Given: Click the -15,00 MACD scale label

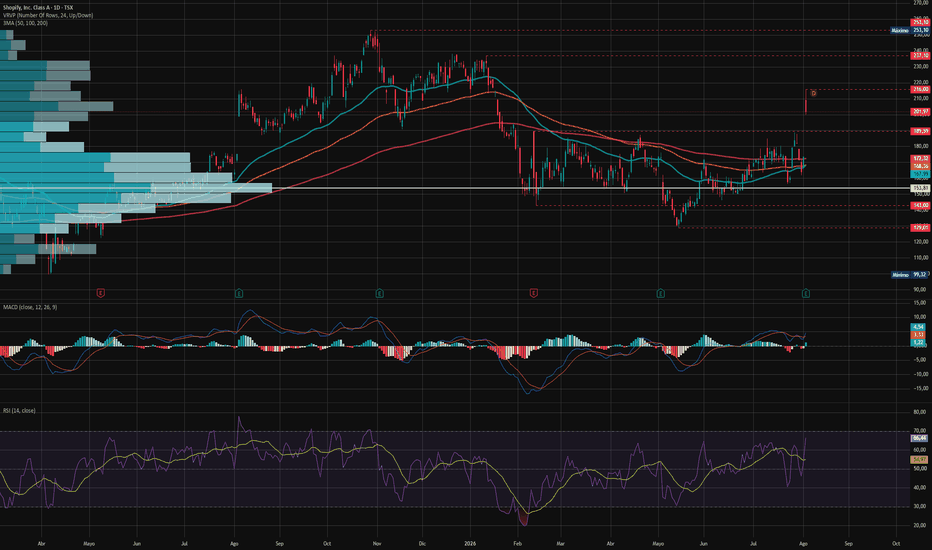Looking at the screenshot, I should (x=919, y=389).
